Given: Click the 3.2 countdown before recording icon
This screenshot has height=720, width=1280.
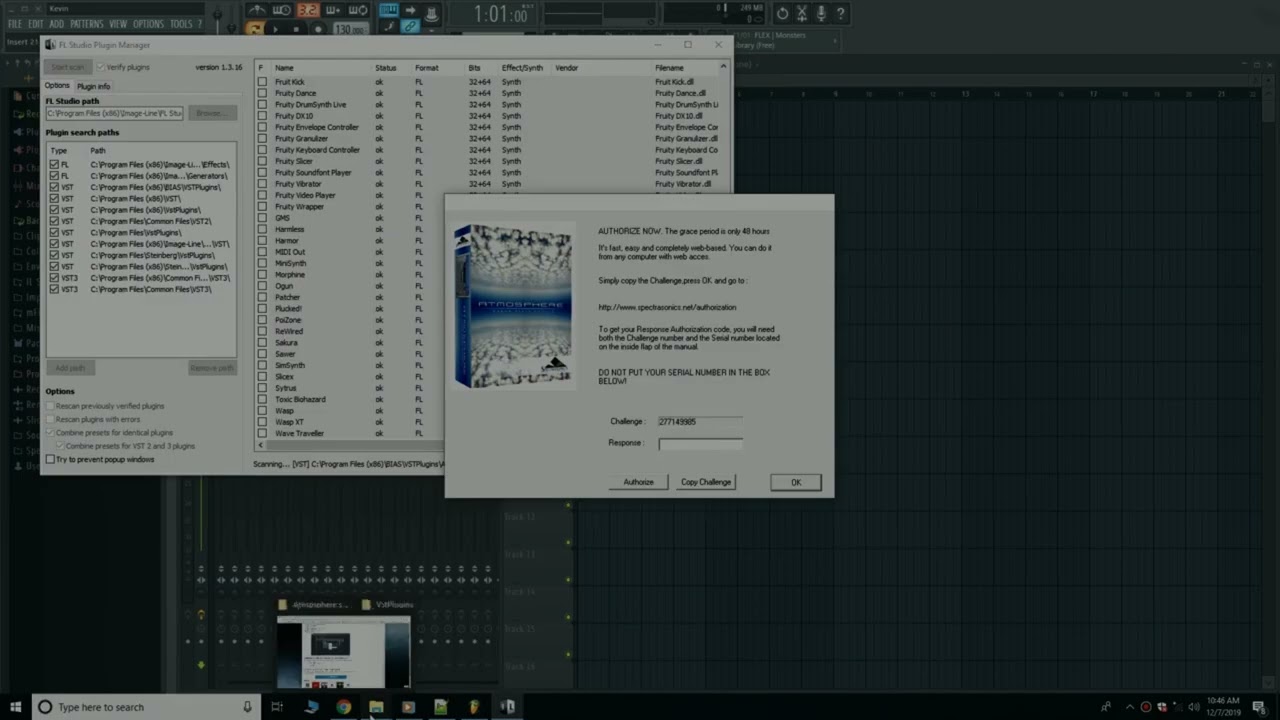Looking at the screenshot, I should pos(308,11).
